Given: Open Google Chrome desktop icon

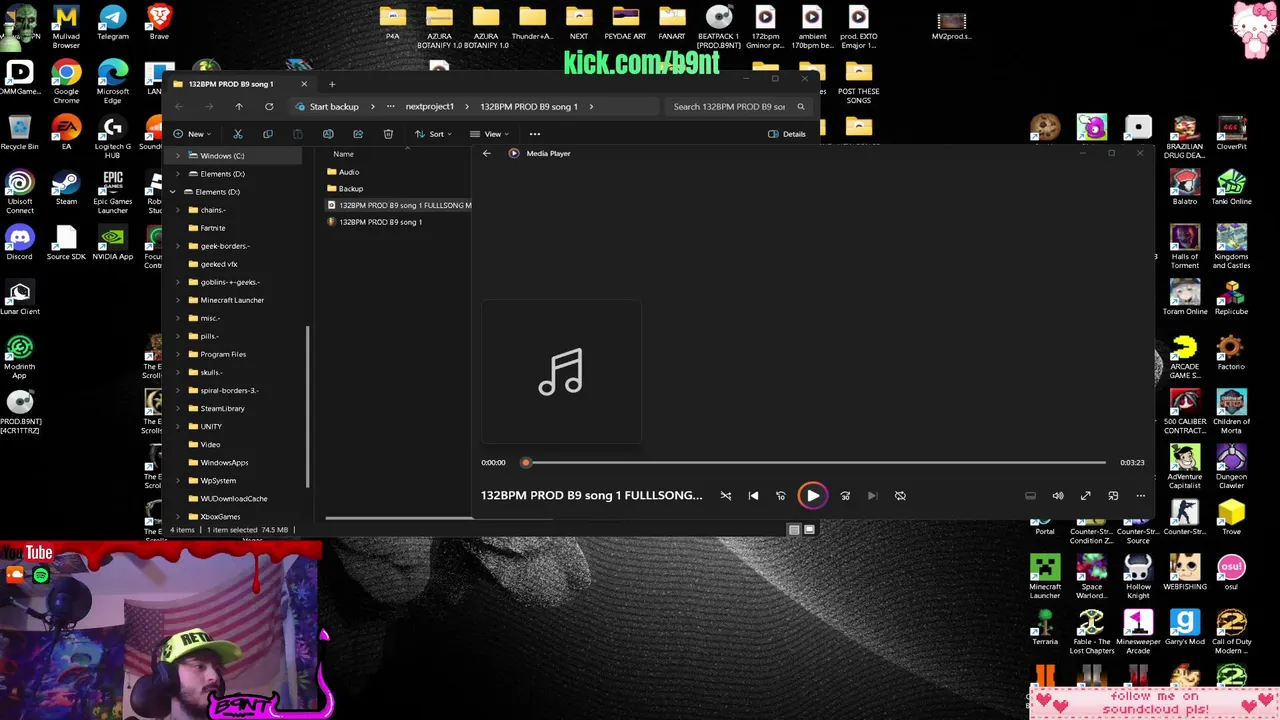Looking at the screenshot, I should coord(66,81).
